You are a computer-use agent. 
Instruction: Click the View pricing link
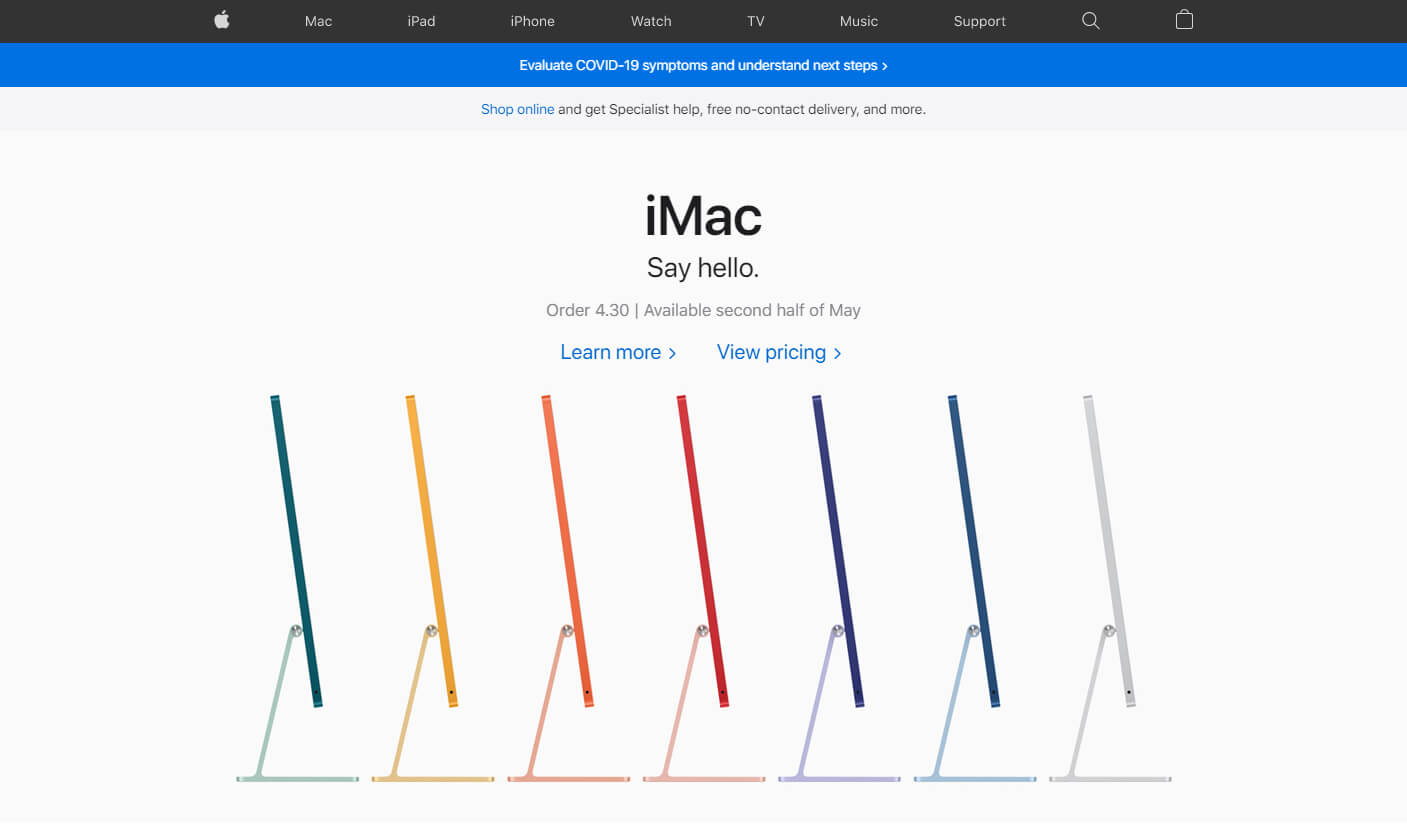(x=771, y=352)
